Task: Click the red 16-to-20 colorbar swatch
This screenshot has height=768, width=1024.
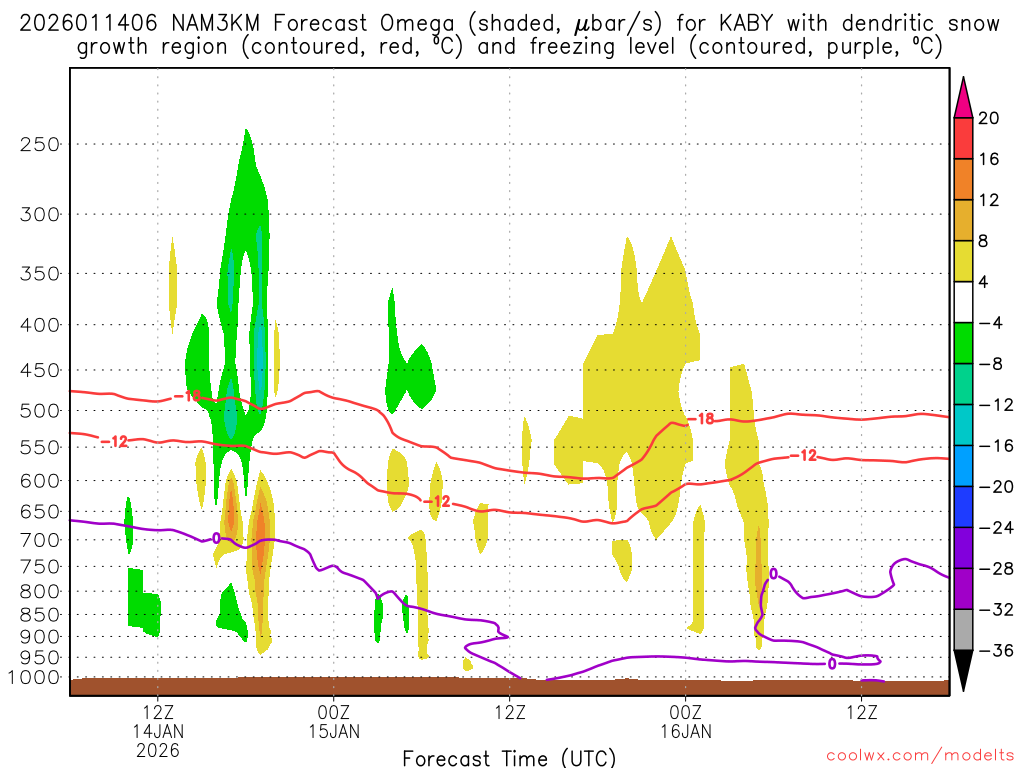Action: (963, 138)
